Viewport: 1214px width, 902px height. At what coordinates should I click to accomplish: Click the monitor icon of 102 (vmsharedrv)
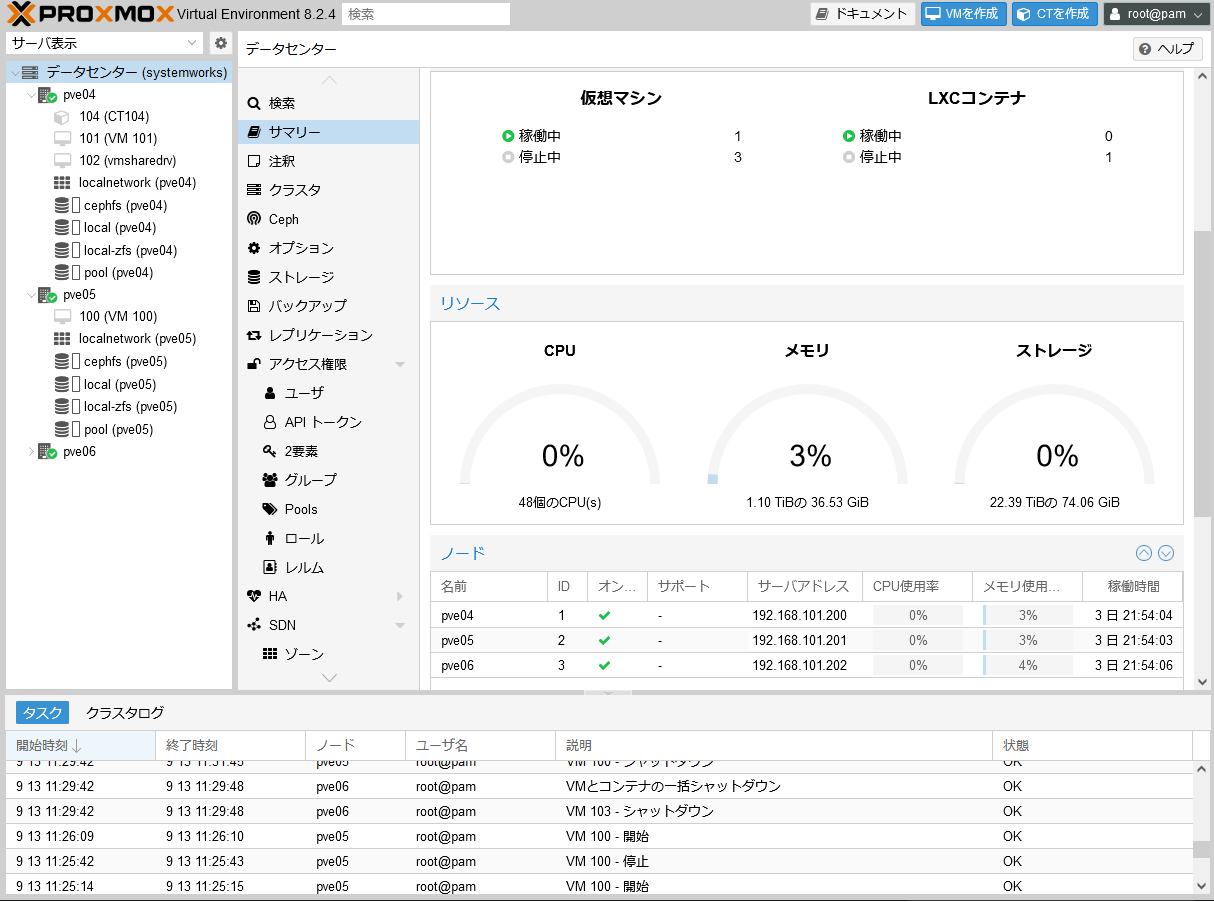[62, 161]
